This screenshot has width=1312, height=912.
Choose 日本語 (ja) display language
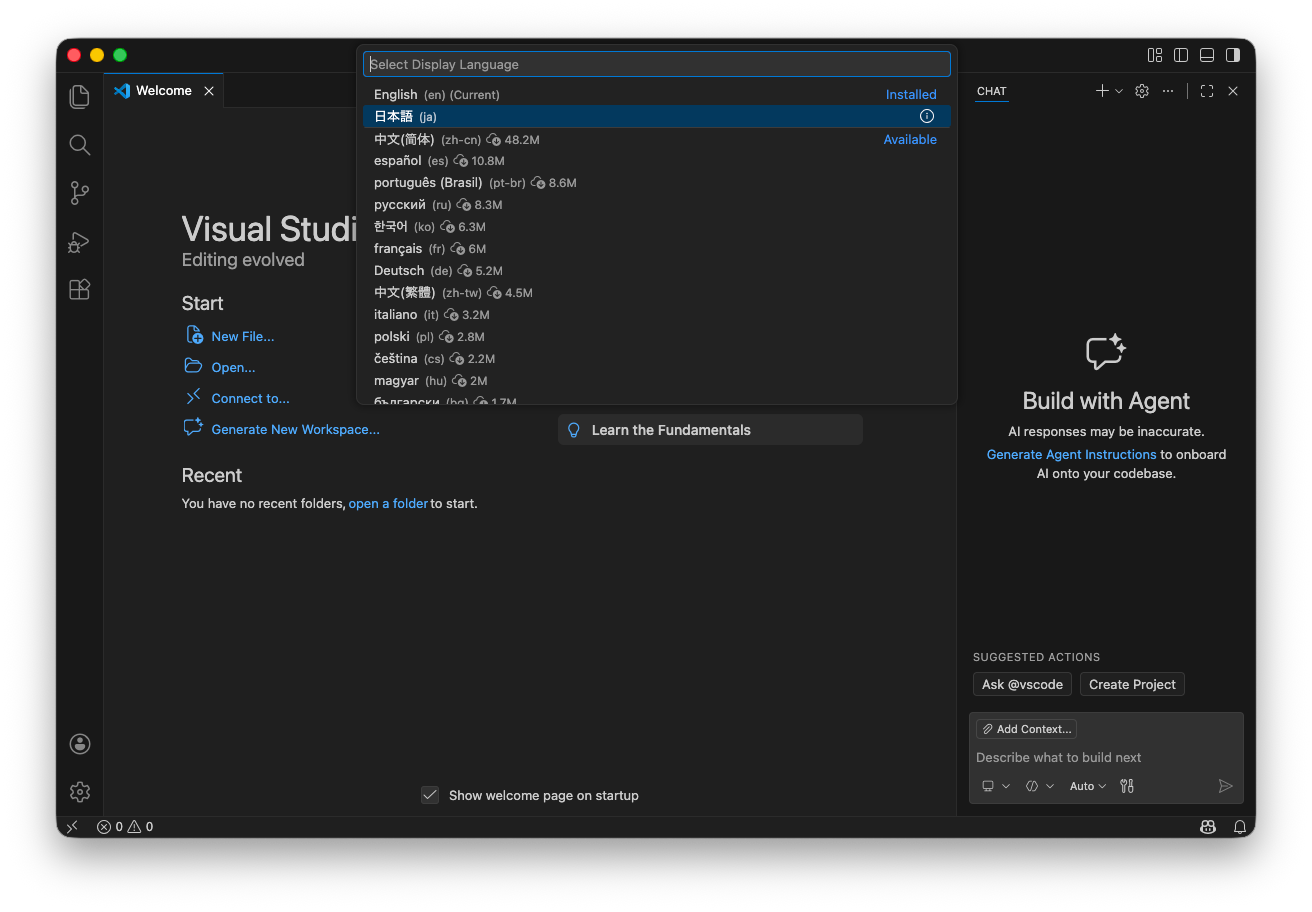click(x=657, y=116)
